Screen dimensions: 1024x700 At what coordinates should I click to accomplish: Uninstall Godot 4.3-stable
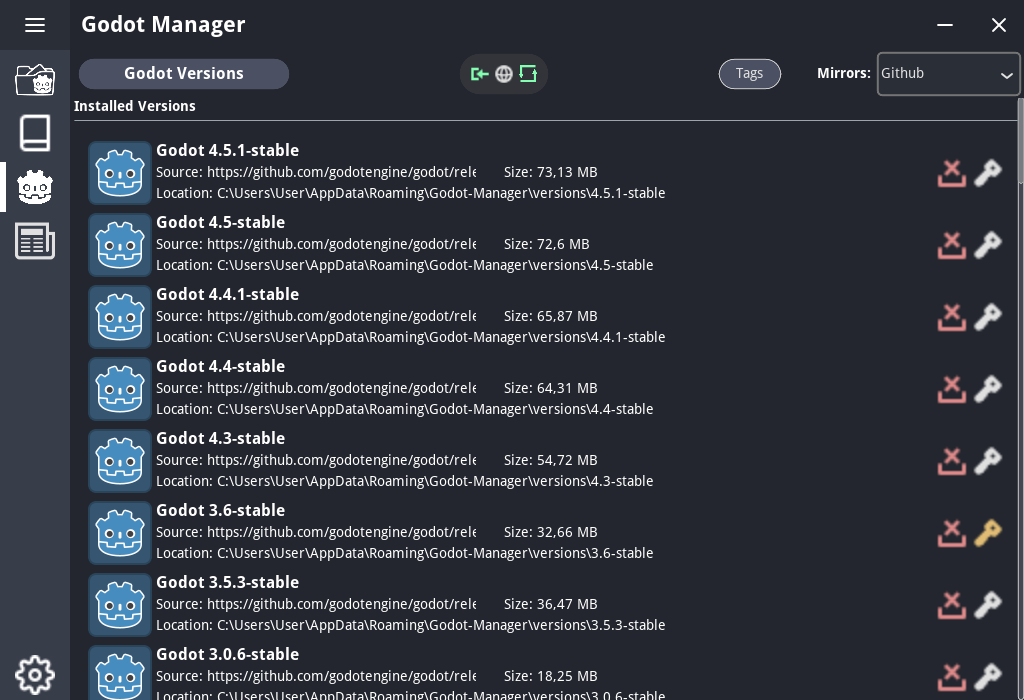952,461
